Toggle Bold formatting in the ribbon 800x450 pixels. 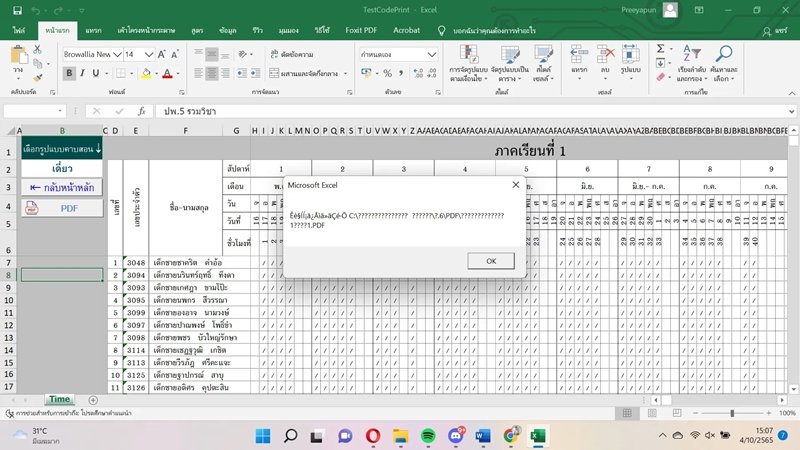pos(70,73)
